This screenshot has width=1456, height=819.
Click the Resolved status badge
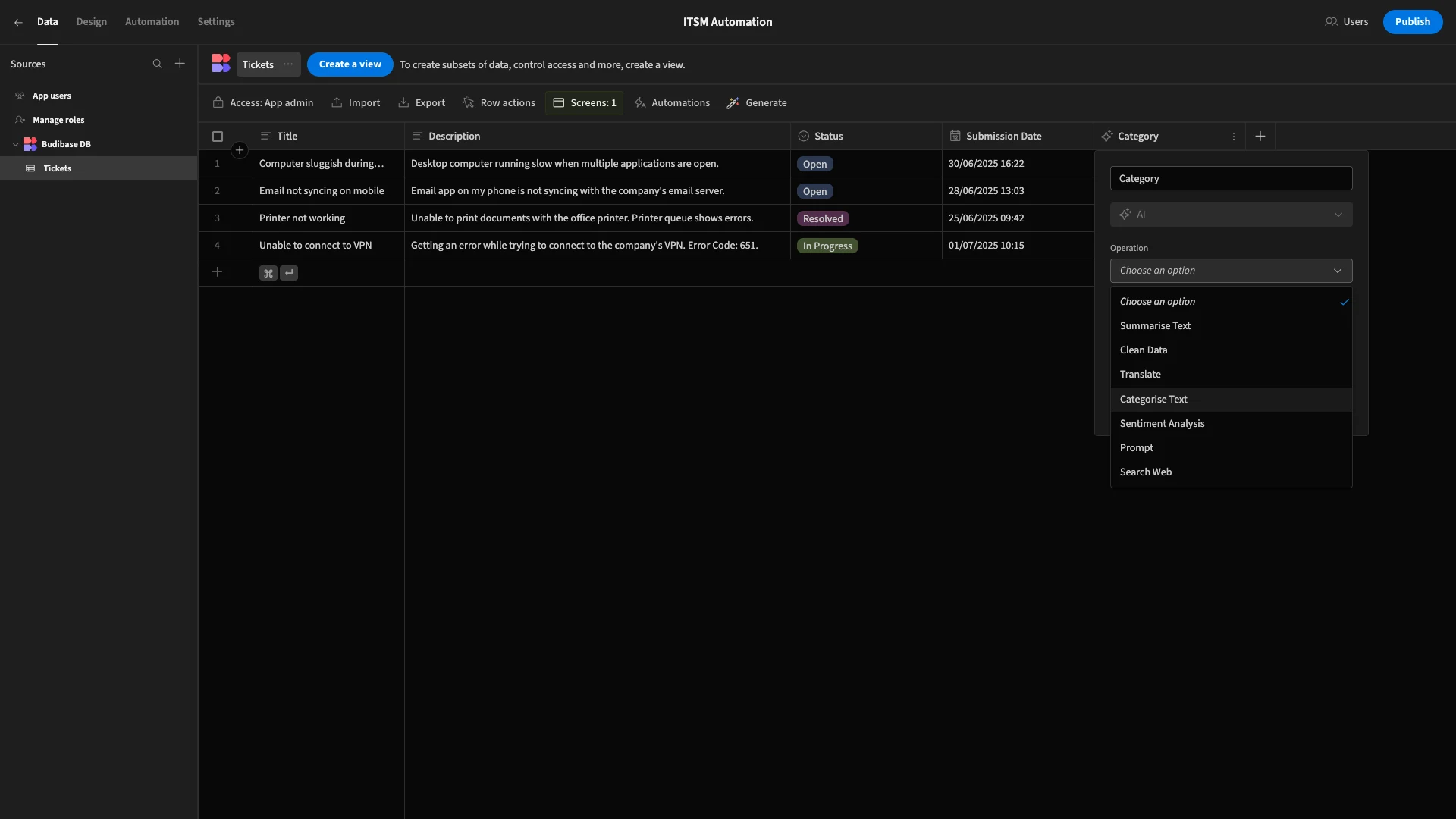[822, 219]
